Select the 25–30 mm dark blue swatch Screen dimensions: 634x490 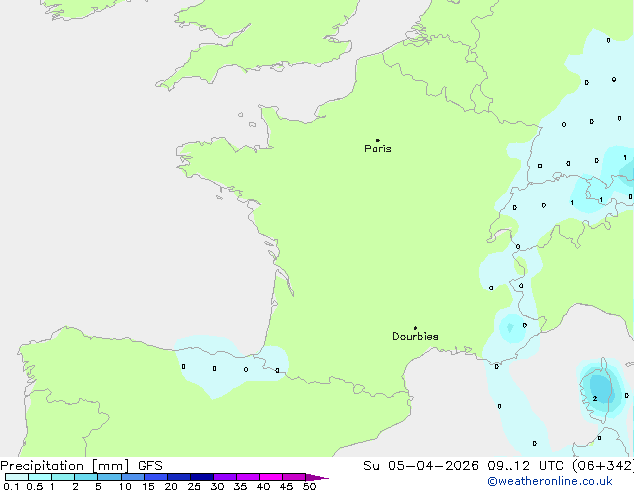202,477
